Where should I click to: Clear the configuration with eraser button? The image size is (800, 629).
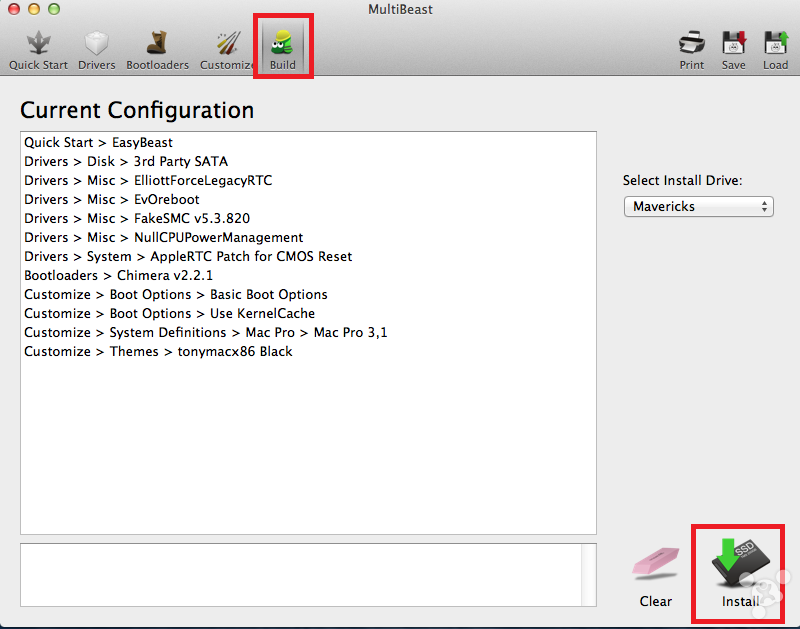click(656, 576)
